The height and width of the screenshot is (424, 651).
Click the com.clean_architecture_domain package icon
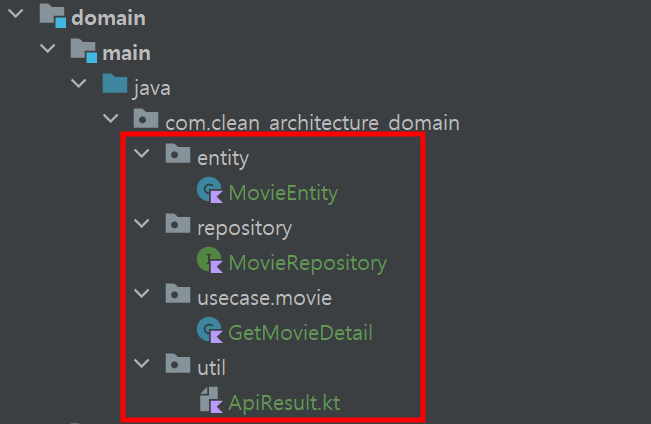[x=146, y=119]
